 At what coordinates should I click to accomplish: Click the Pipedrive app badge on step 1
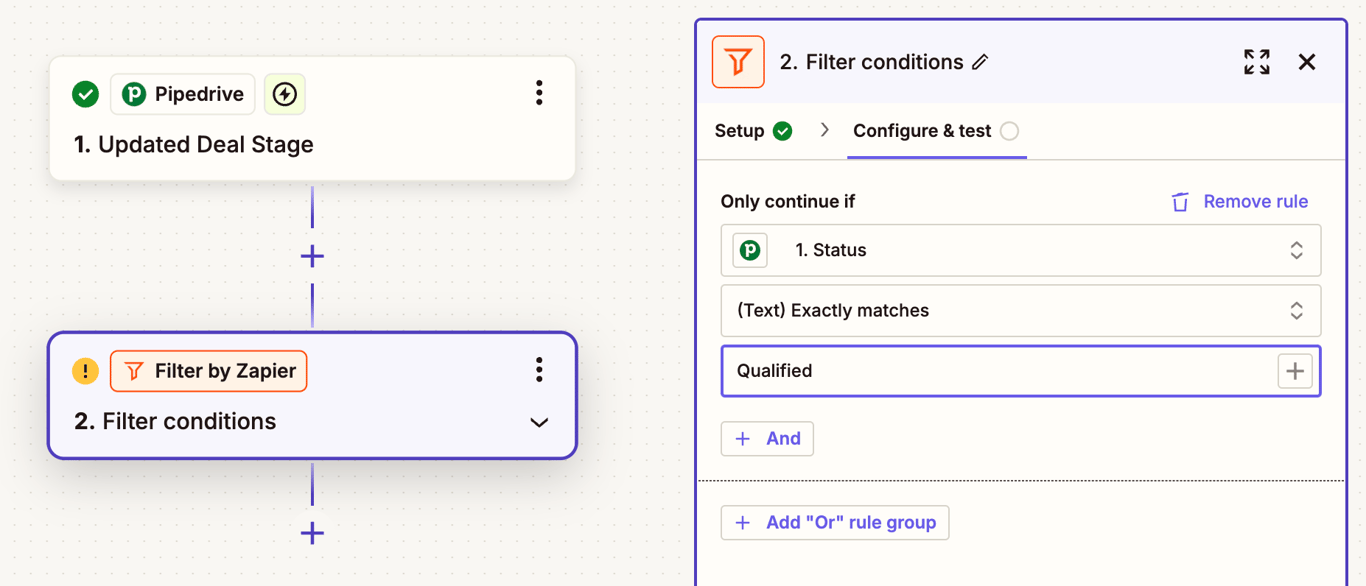[183, 94]
